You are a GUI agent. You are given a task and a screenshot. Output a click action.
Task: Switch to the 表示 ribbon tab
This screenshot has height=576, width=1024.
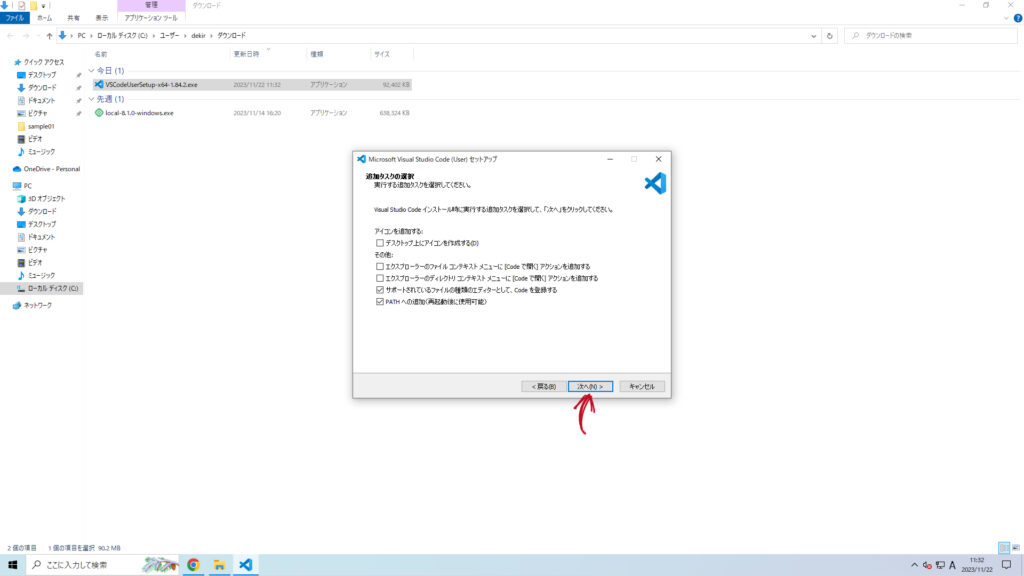[102, 18]
